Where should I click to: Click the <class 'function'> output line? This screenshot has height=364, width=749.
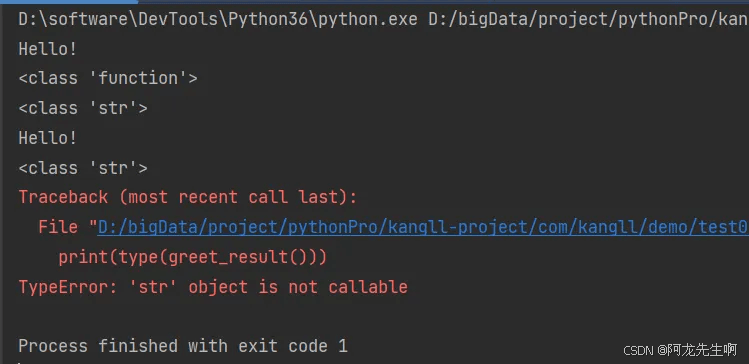(x=108, y=78)
